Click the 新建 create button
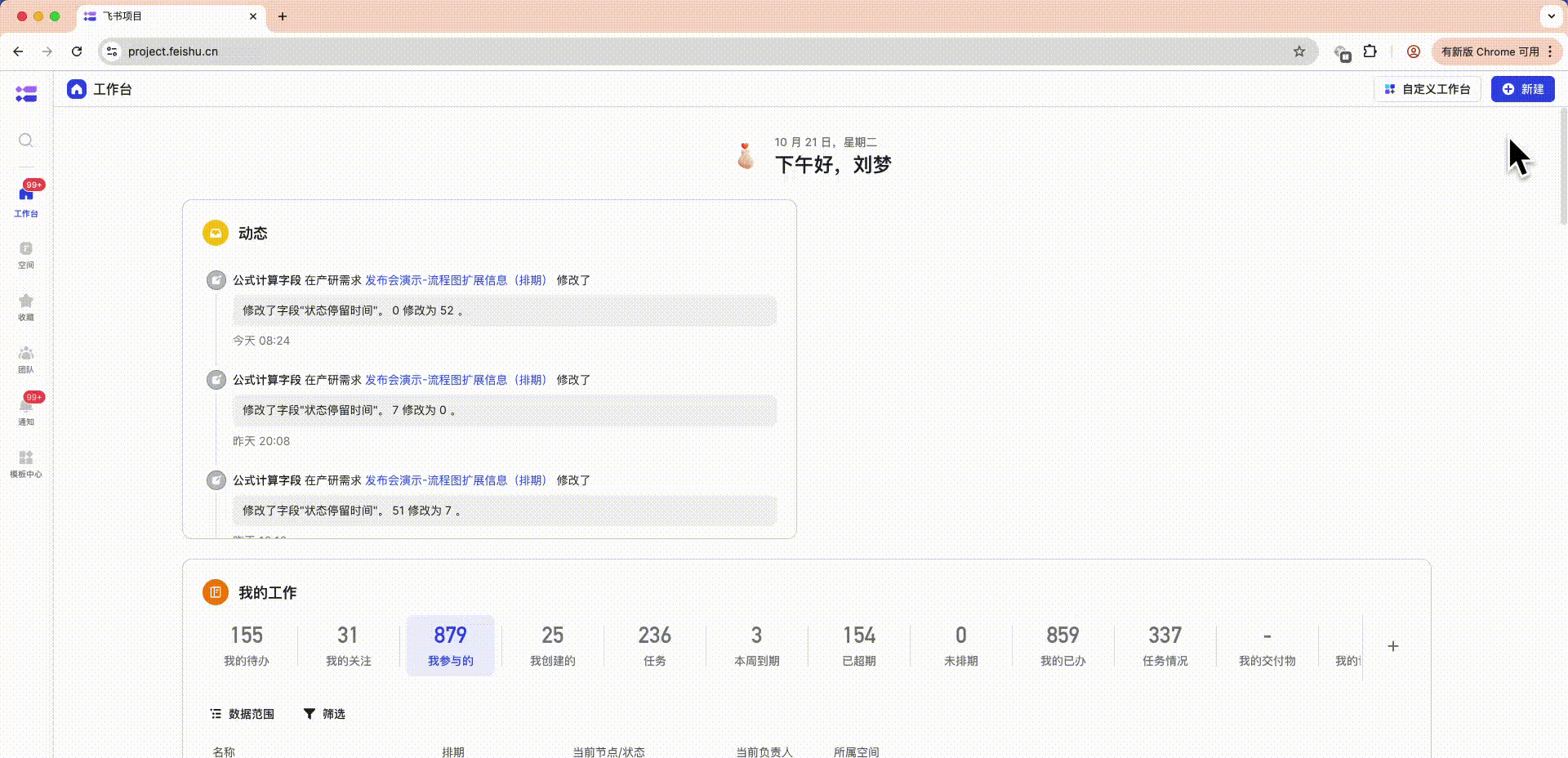The image size is (1568, 758). pos(1522,89)
